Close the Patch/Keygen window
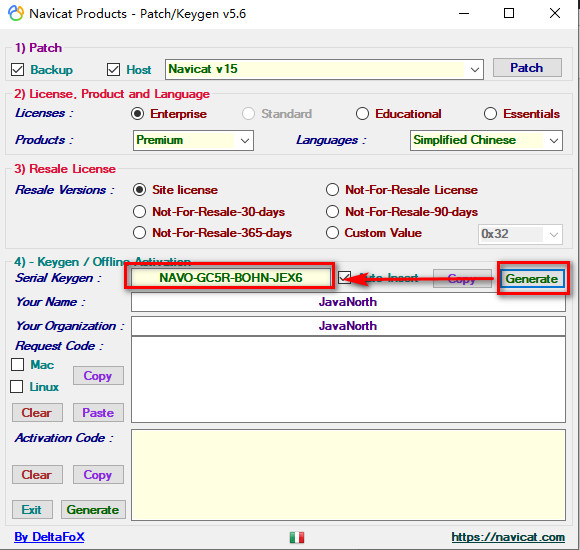The image size is (580, 550). pos(555,13)
